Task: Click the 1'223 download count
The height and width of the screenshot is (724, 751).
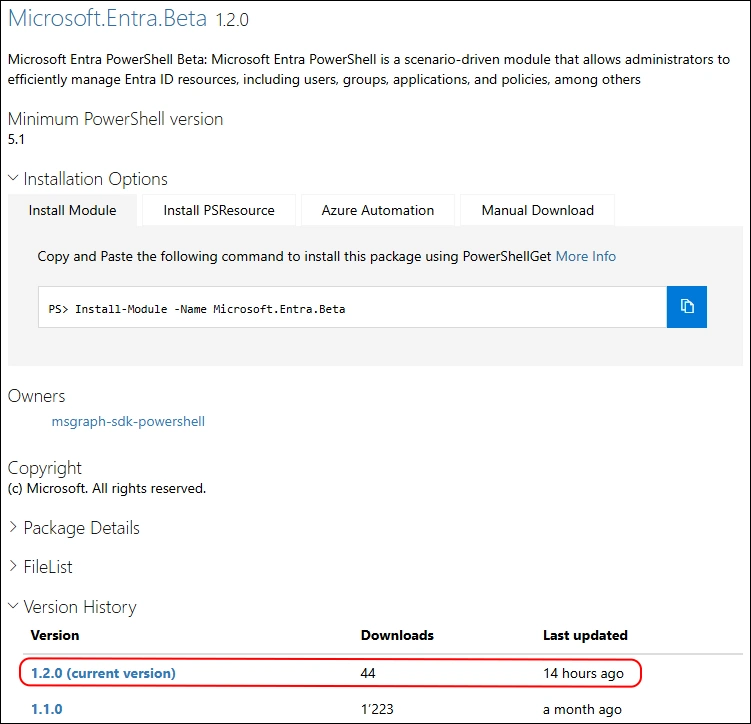Action: pos(378,709)
